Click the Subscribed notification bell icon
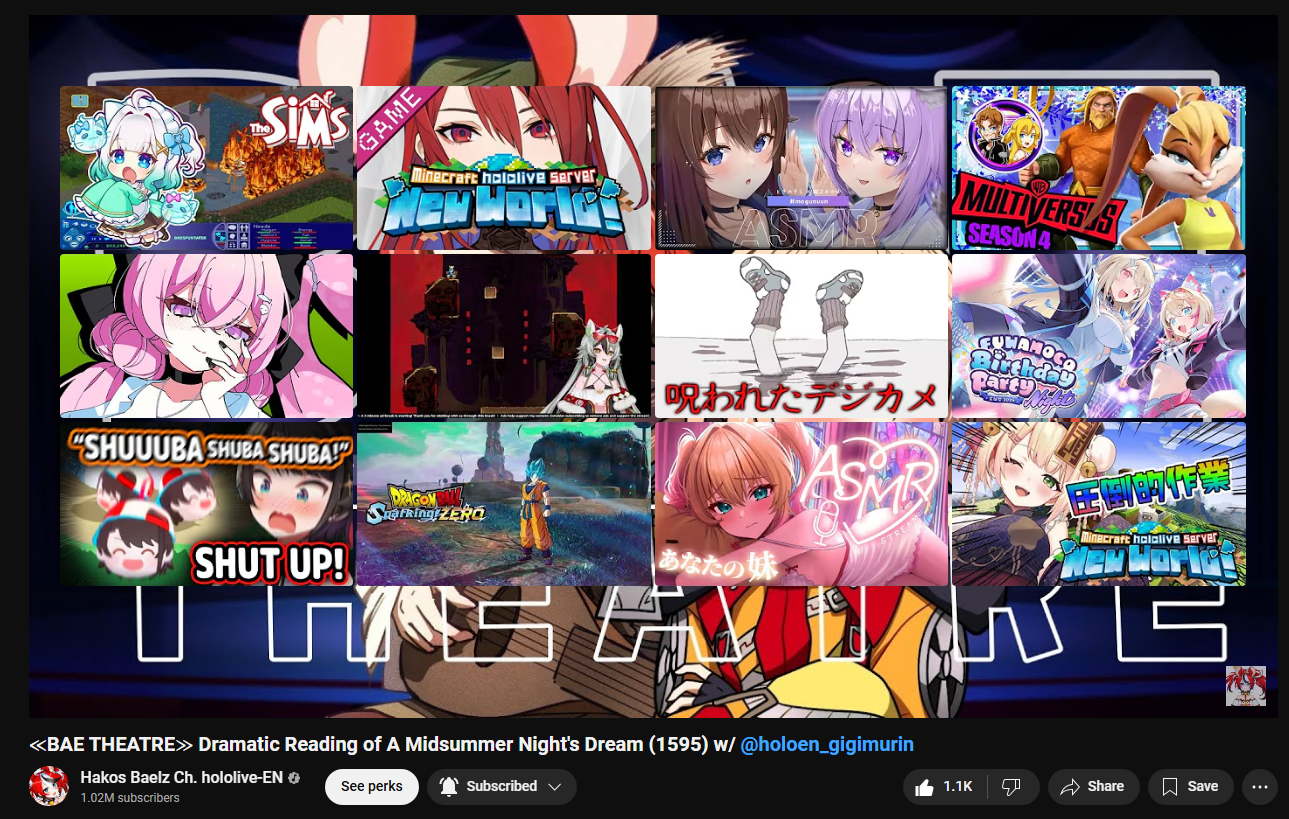The image size is (1289, 819). pos(449,787)
